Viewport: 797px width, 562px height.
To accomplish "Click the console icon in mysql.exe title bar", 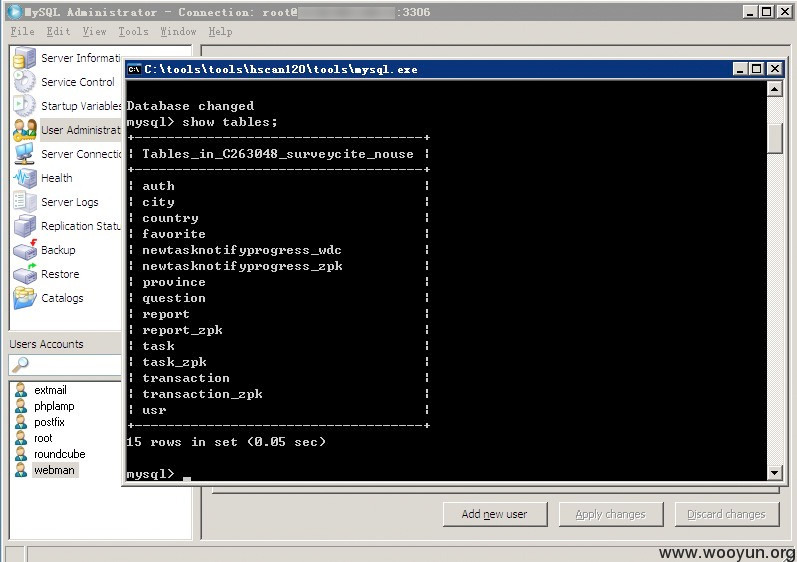I will [134, 69].
